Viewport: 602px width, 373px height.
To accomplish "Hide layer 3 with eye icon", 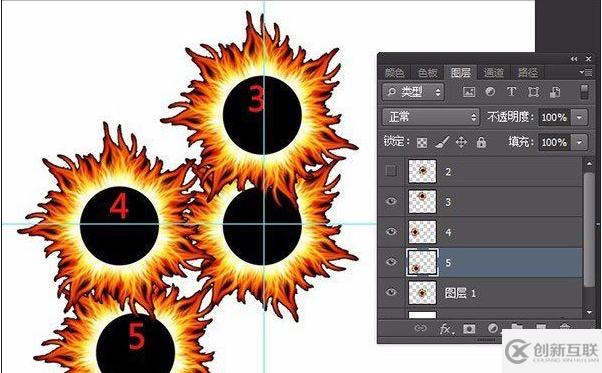I will 391,201.
